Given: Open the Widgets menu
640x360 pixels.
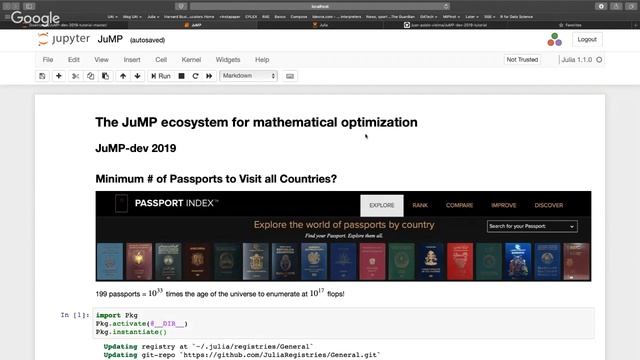Looking at the screenshot, I should [228, 60].
